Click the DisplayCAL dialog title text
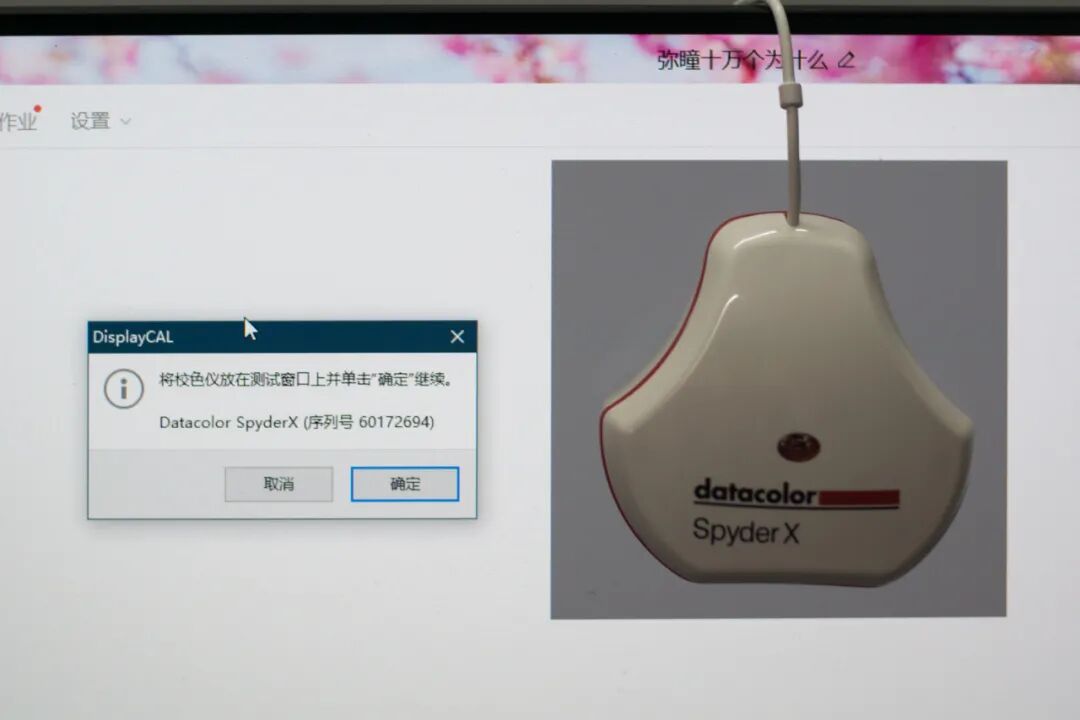1080x720 pixels. [133, 337]
